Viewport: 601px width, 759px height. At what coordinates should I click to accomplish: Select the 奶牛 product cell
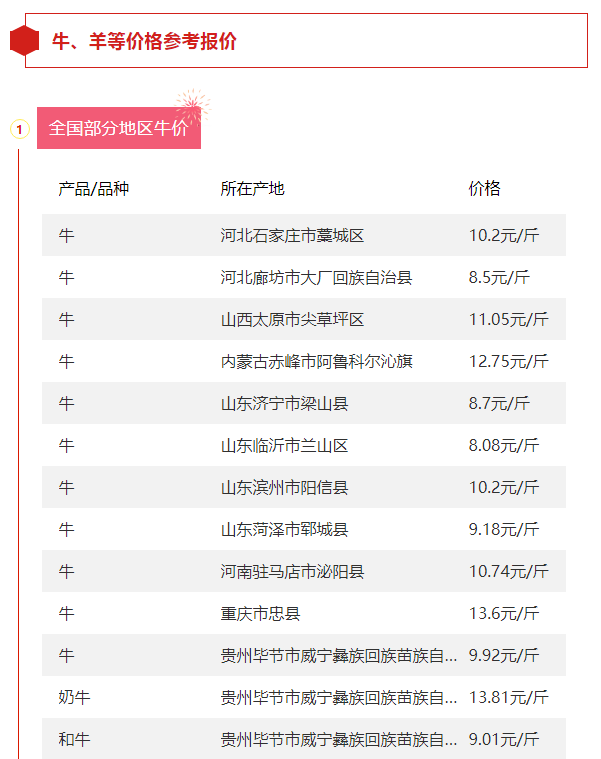[x=74, y=698]
